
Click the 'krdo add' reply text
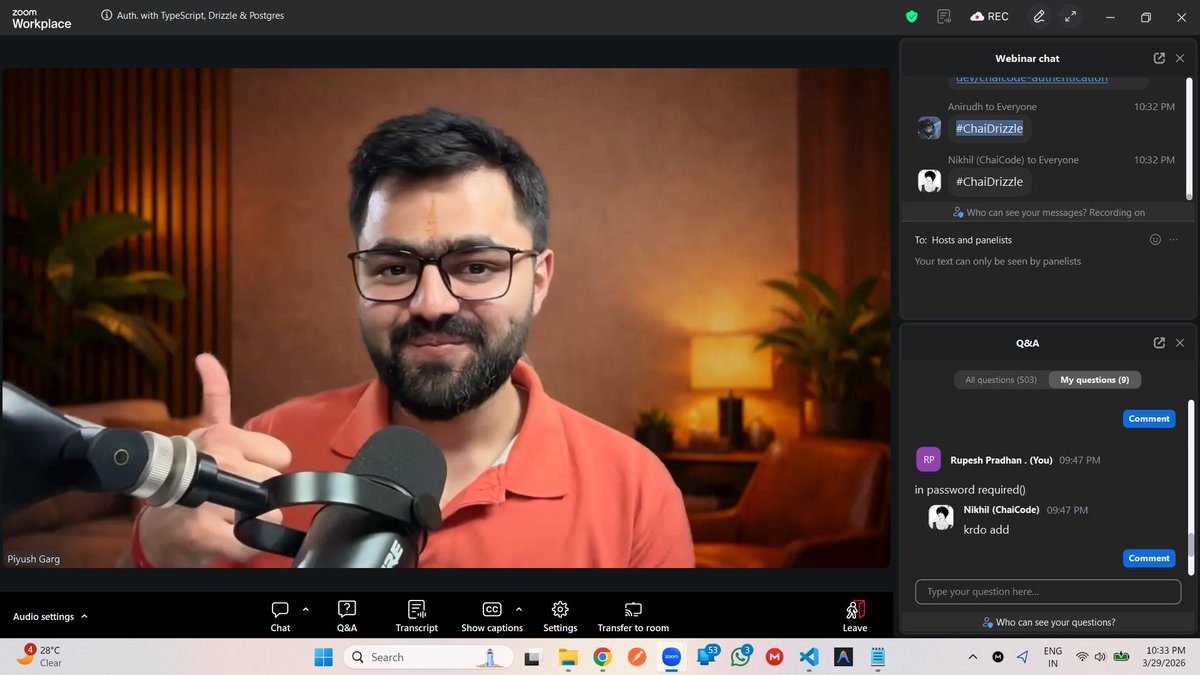(986, 529)
